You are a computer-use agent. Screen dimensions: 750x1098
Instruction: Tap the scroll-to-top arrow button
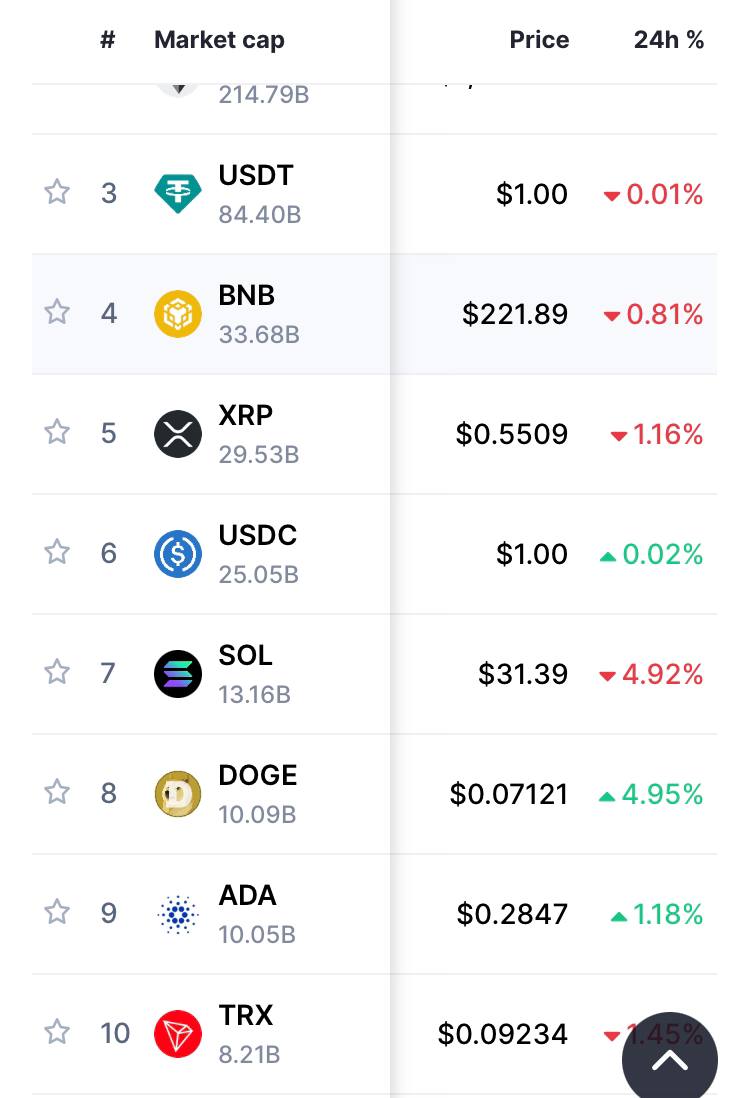point(669,1059)
